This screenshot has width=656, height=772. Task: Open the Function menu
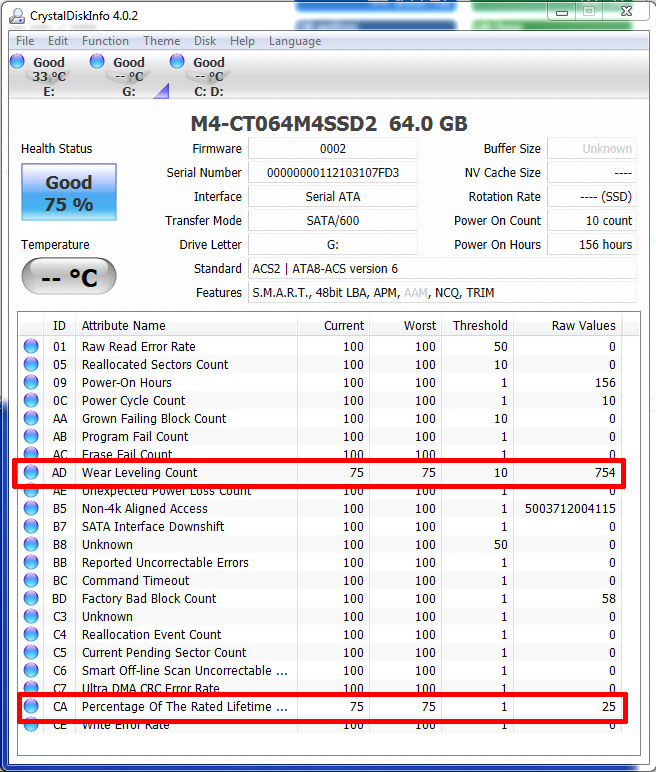105,41
